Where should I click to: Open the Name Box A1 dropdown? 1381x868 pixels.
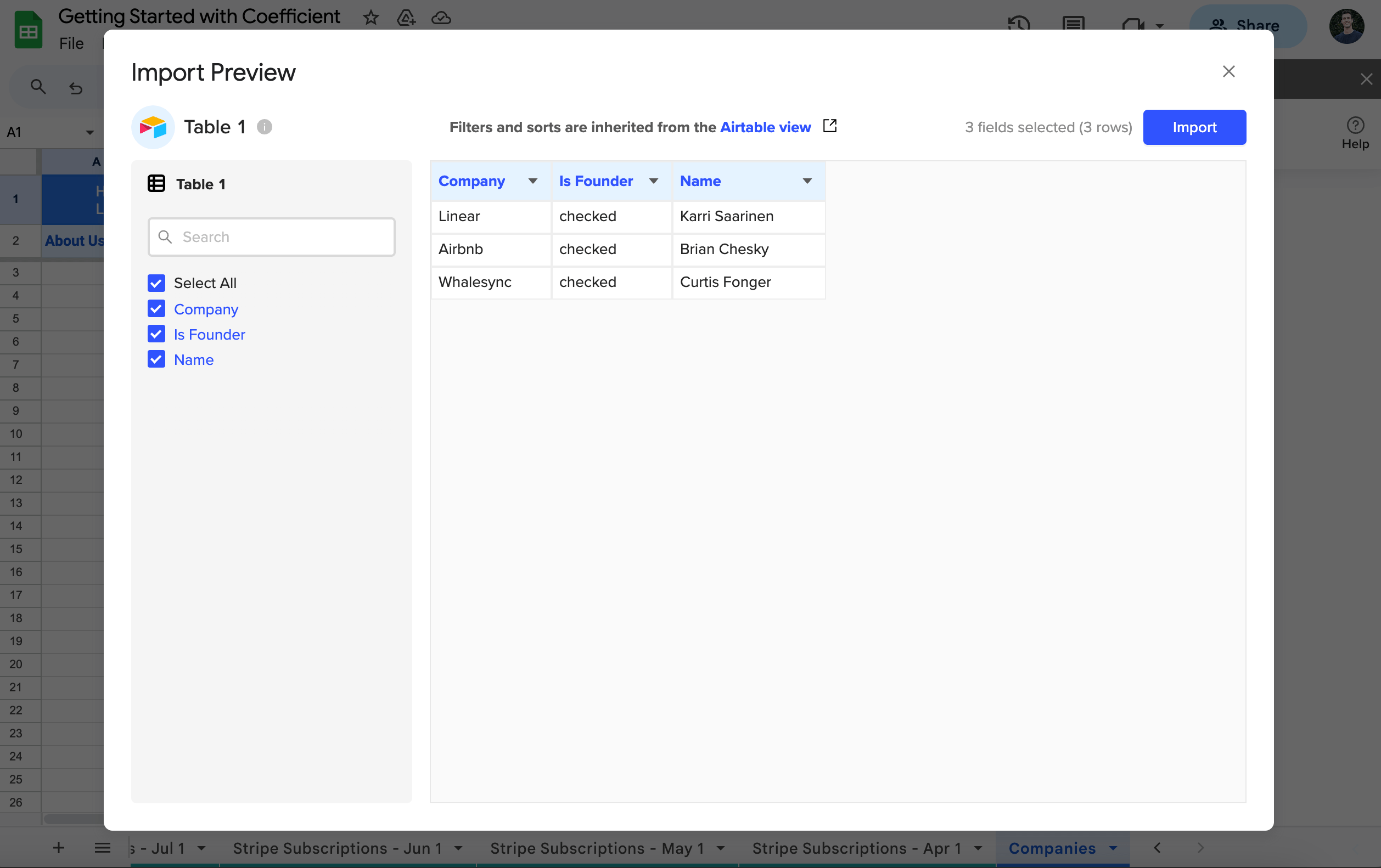pyautogui.click(x=89, y=132)
